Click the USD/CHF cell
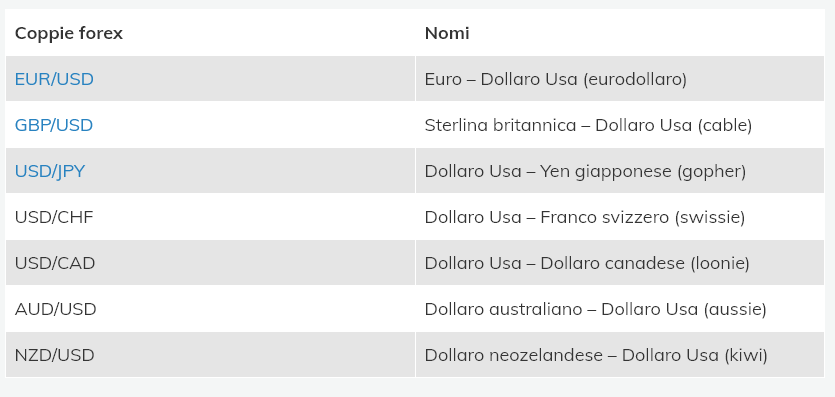This screenshot has height=397, width=835. [210, 217]
